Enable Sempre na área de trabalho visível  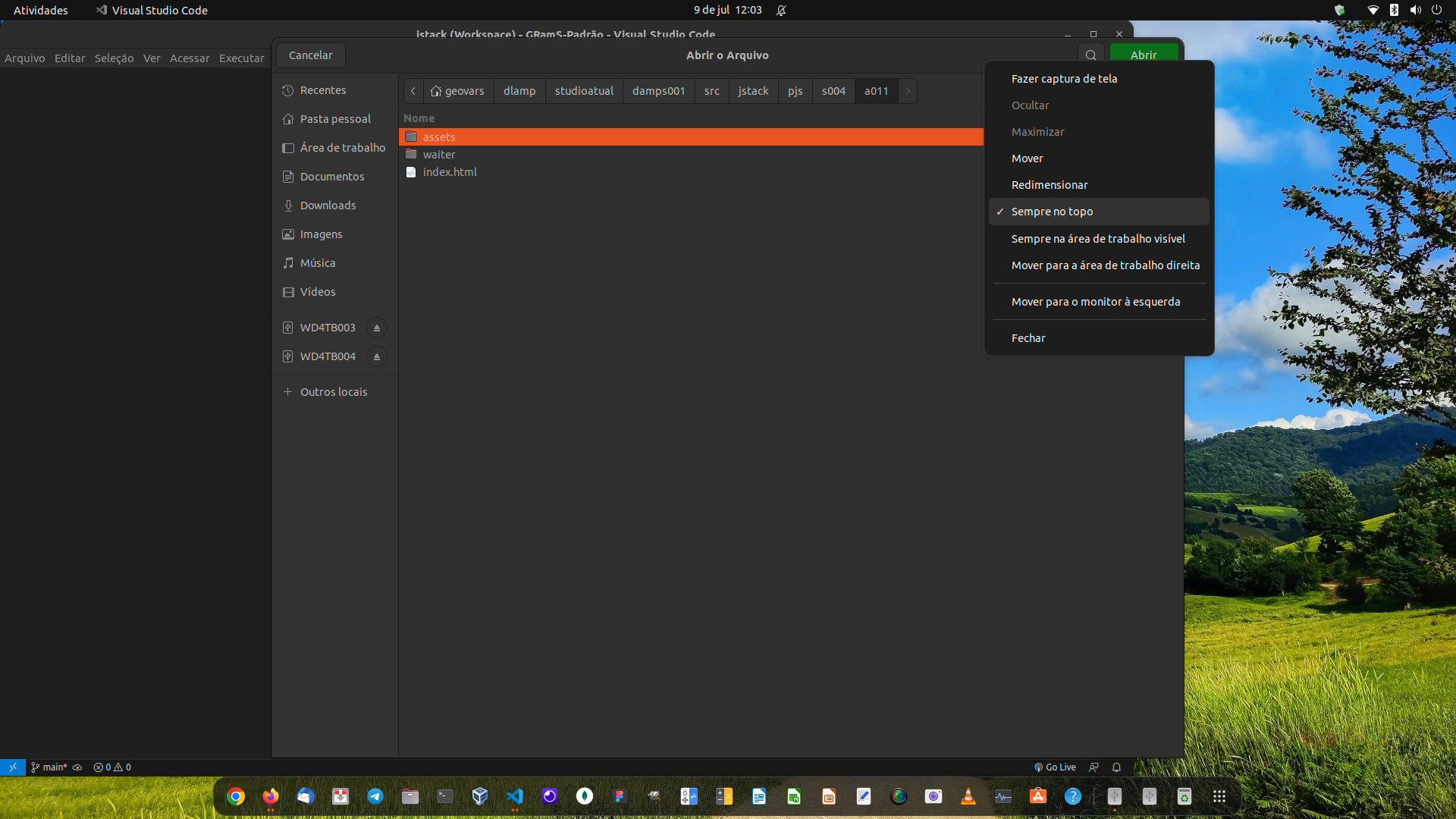pos(1098,238)
